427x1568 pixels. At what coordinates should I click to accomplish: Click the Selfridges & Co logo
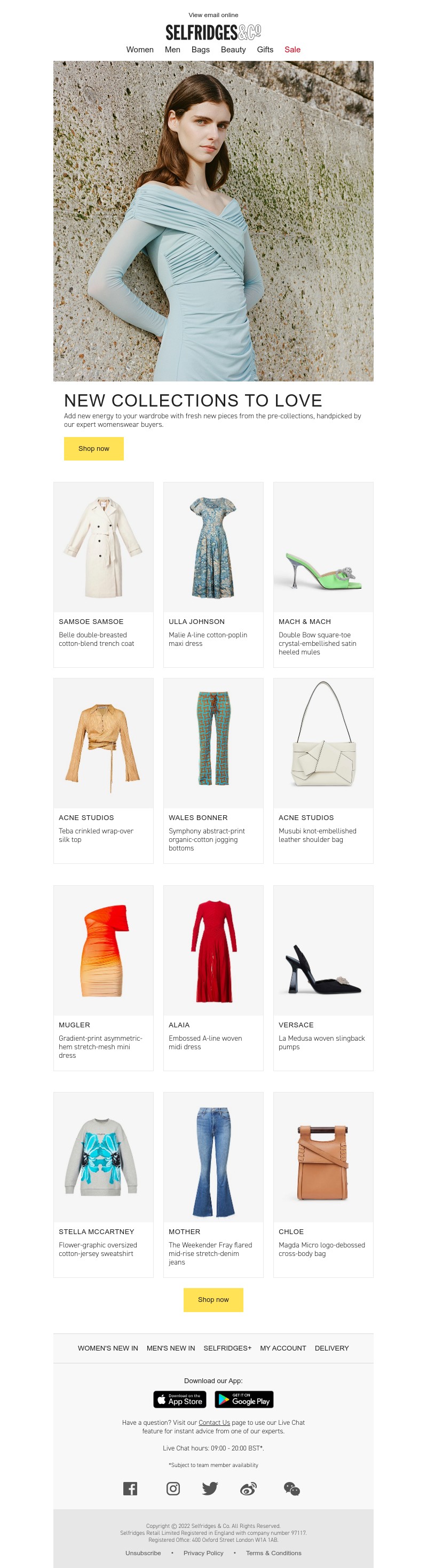[x=213, y=32]
